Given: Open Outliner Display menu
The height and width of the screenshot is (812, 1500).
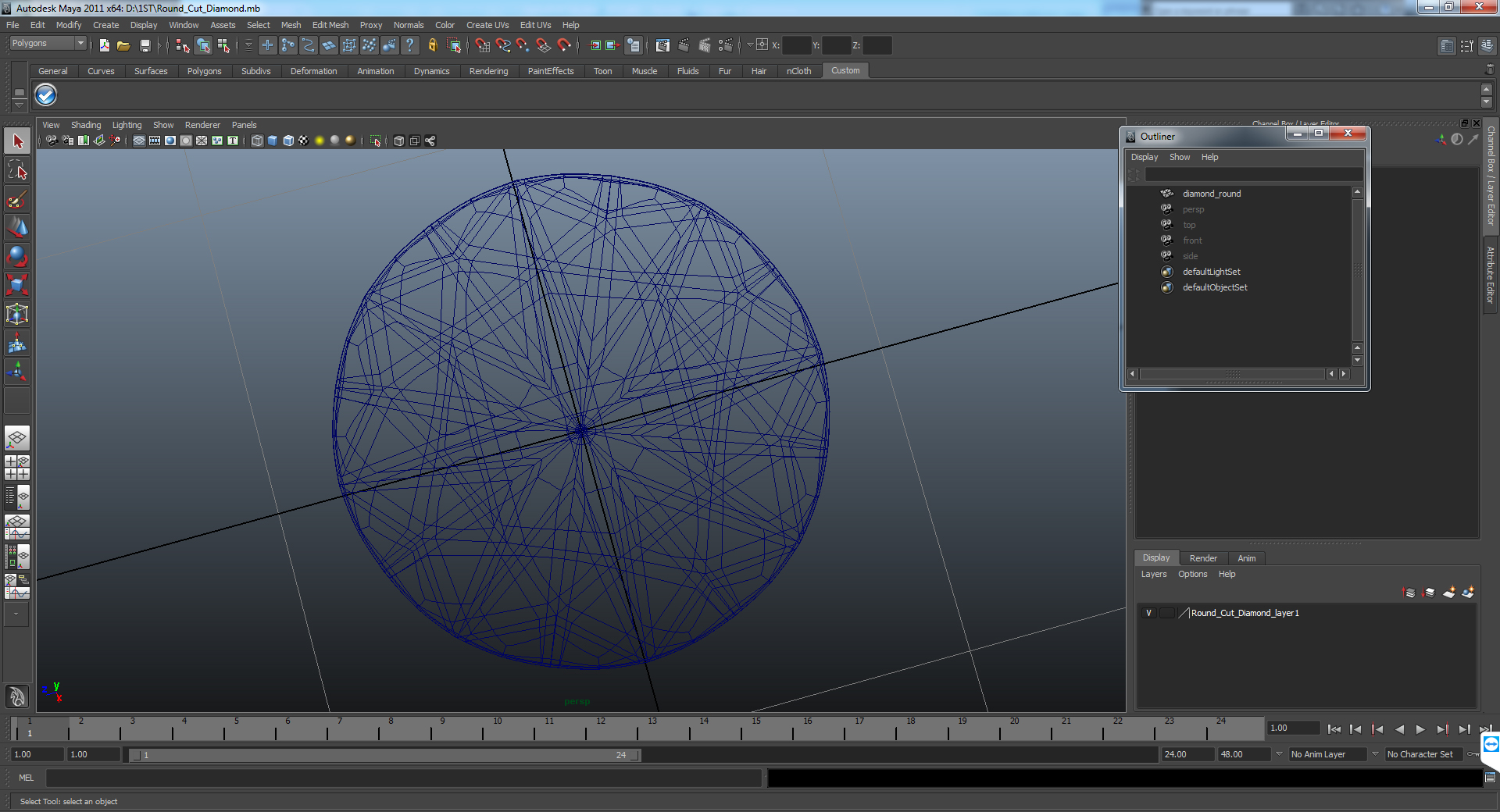Looking at the screenshot, I should [x=1145, y=157].
